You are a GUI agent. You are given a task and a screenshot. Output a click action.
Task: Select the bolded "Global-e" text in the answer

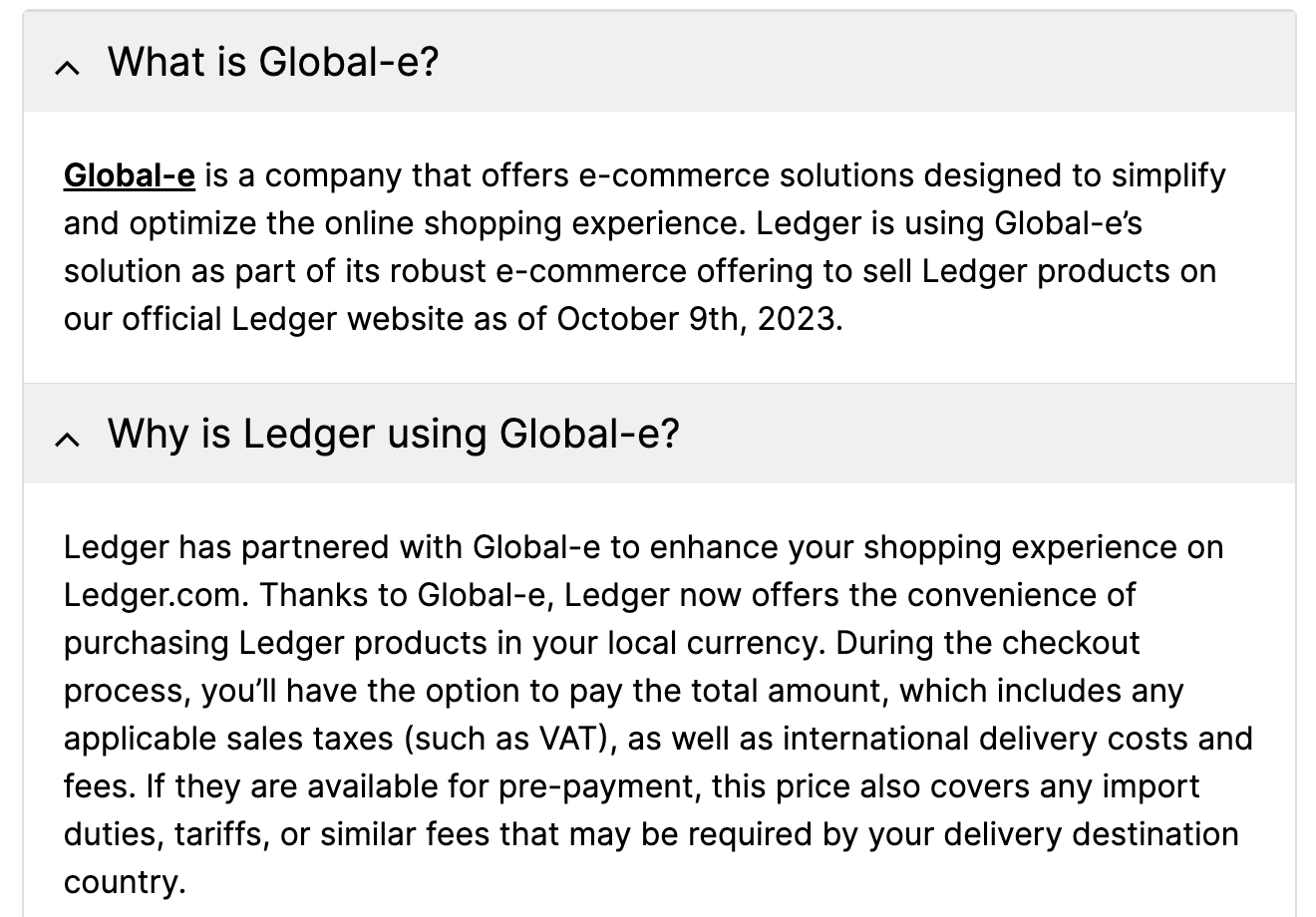click(129, 175)
